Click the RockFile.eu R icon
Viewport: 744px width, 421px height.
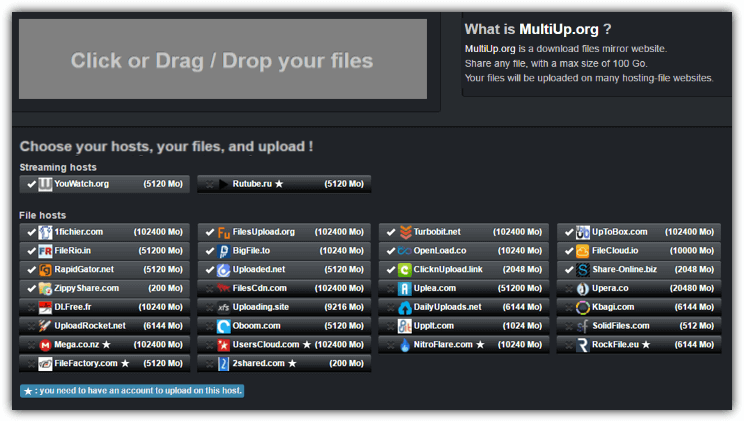(583, 345)
